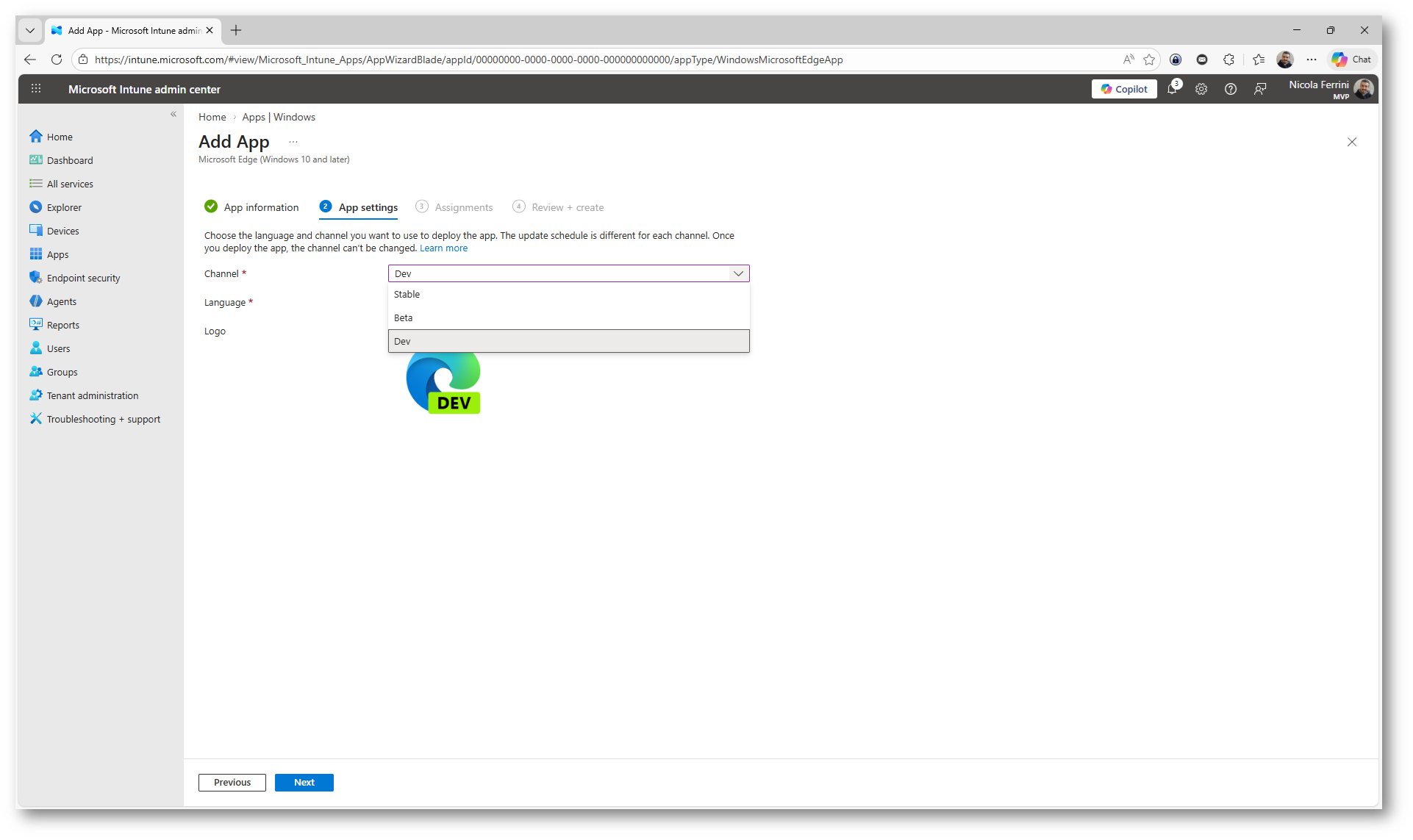
Task: Open portal settings gear icon
Action: (1201, 89)
